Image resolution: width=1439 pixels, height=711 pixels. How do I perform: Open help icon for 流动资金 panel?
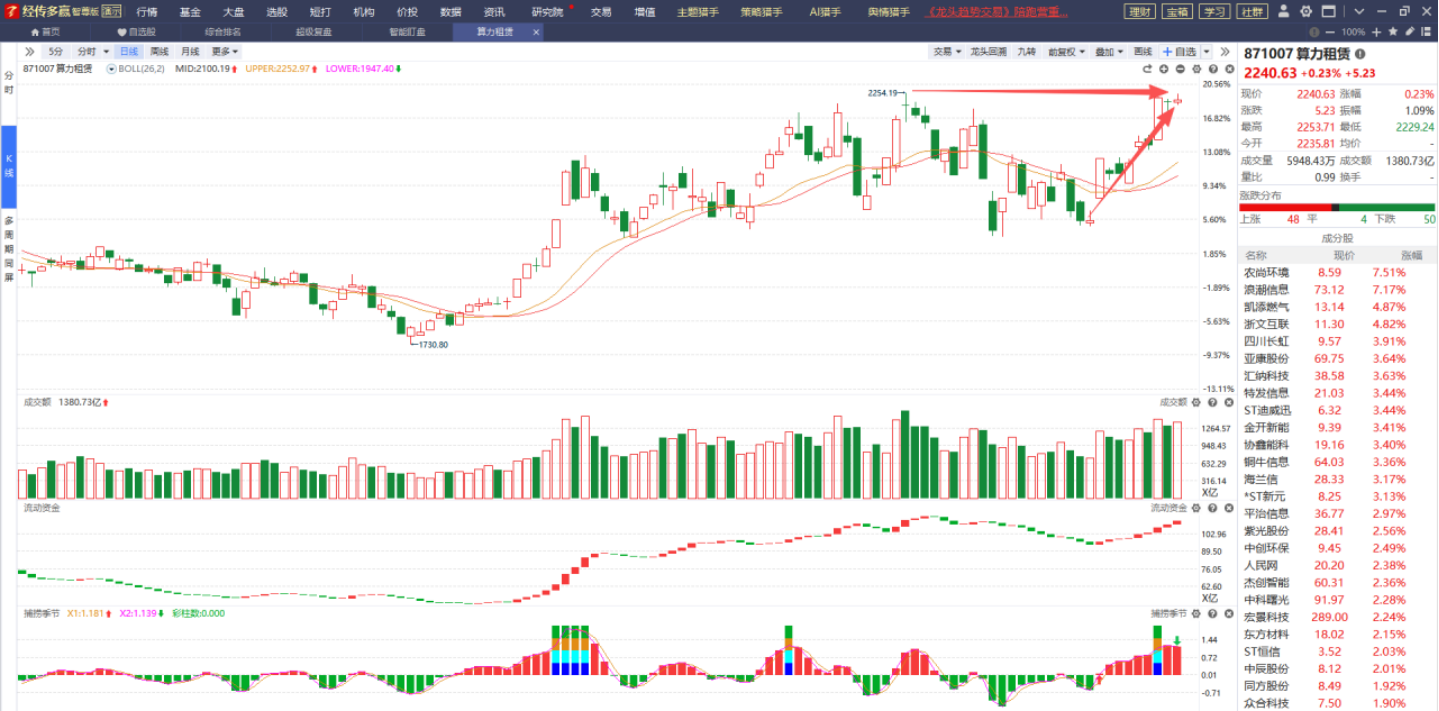pyautogui.click(x=1212, y=508)
